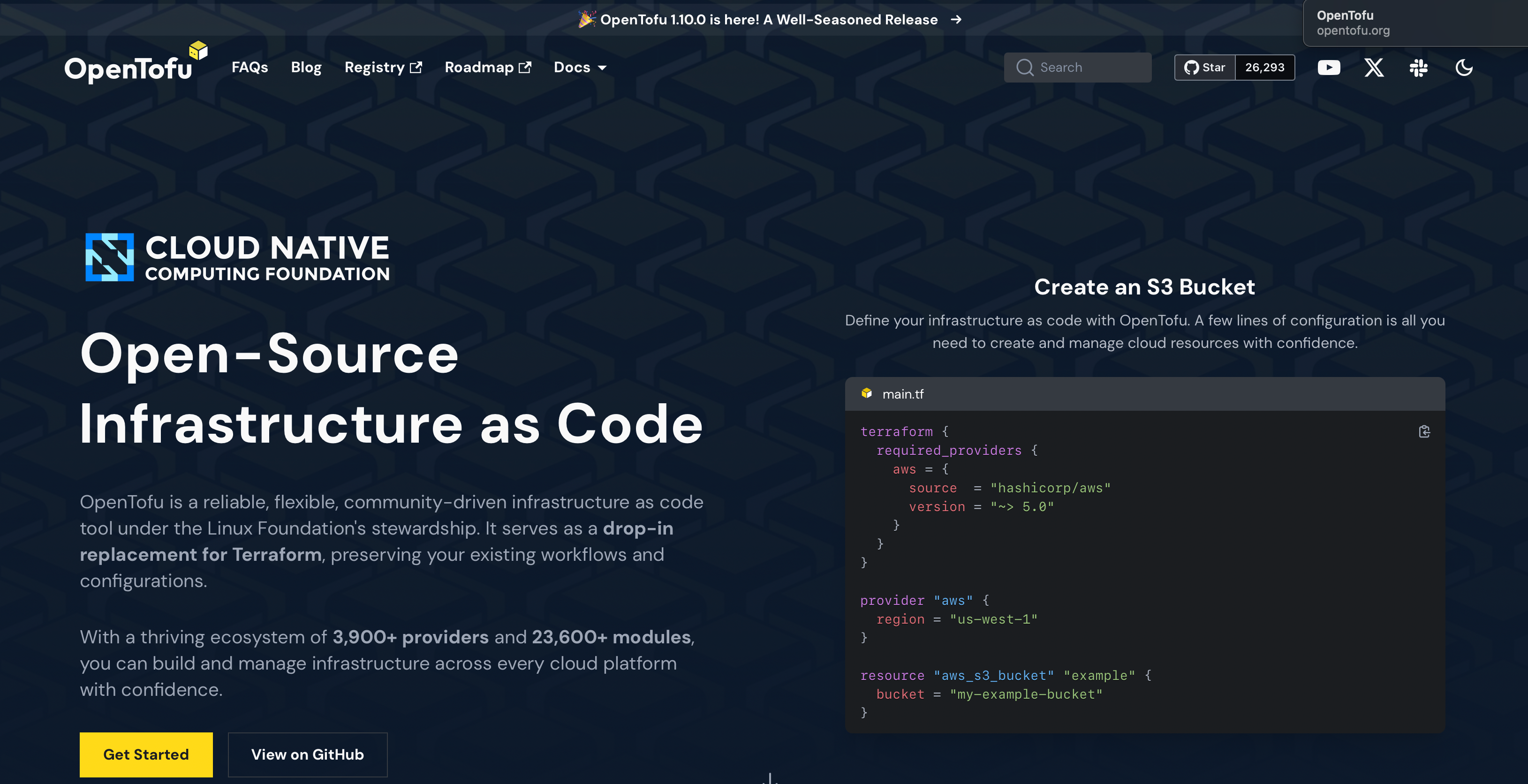The image size is (1528, 784).
Task: Click the "23,600+ modules" text
Action: (612, 637)
